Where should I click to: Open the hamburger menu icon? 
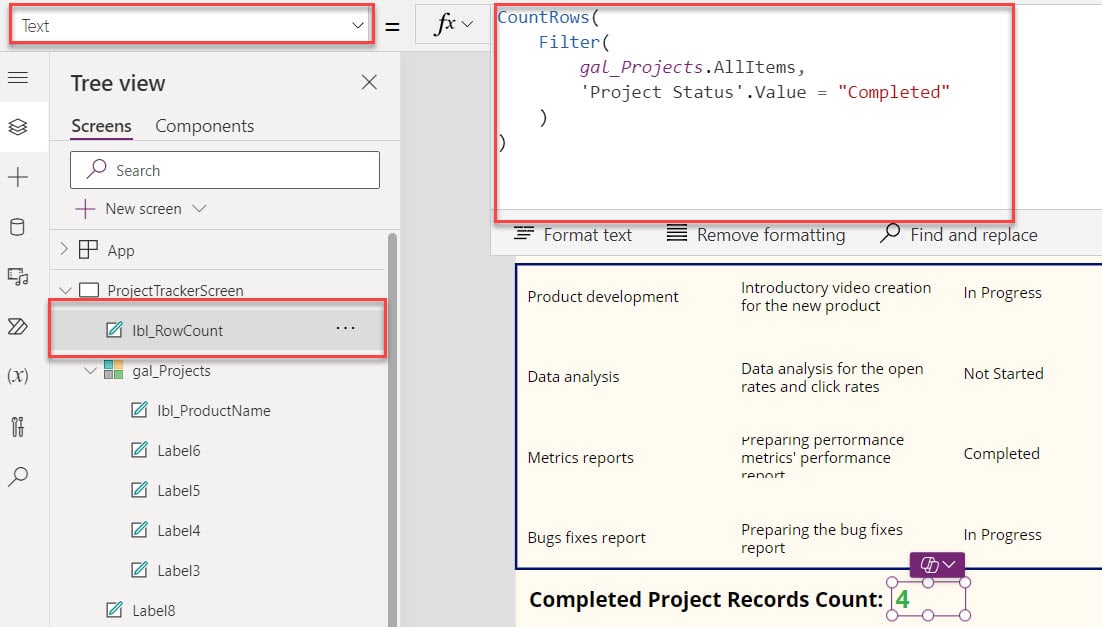pos(18,77)
